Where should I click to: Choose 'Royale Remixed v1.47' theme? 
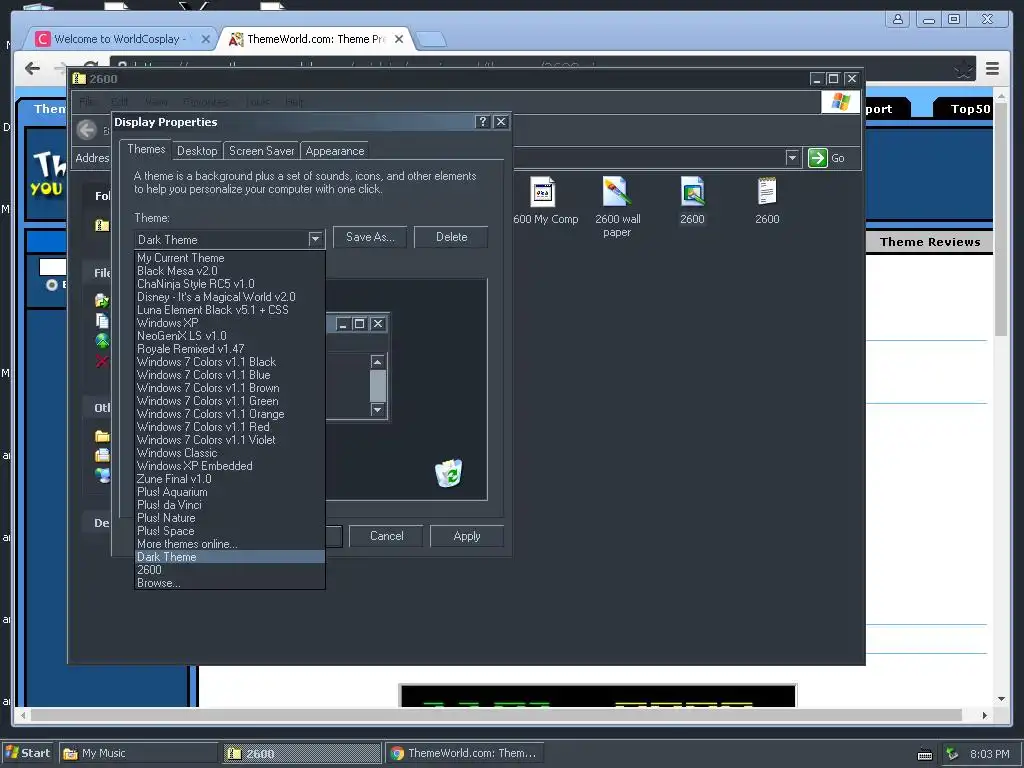[230, 349]
